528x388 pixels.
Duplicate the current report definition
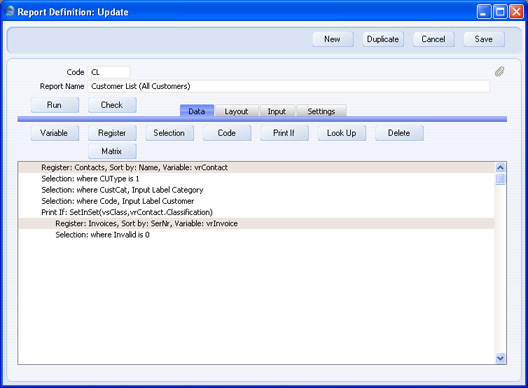(x=383, y=39)
